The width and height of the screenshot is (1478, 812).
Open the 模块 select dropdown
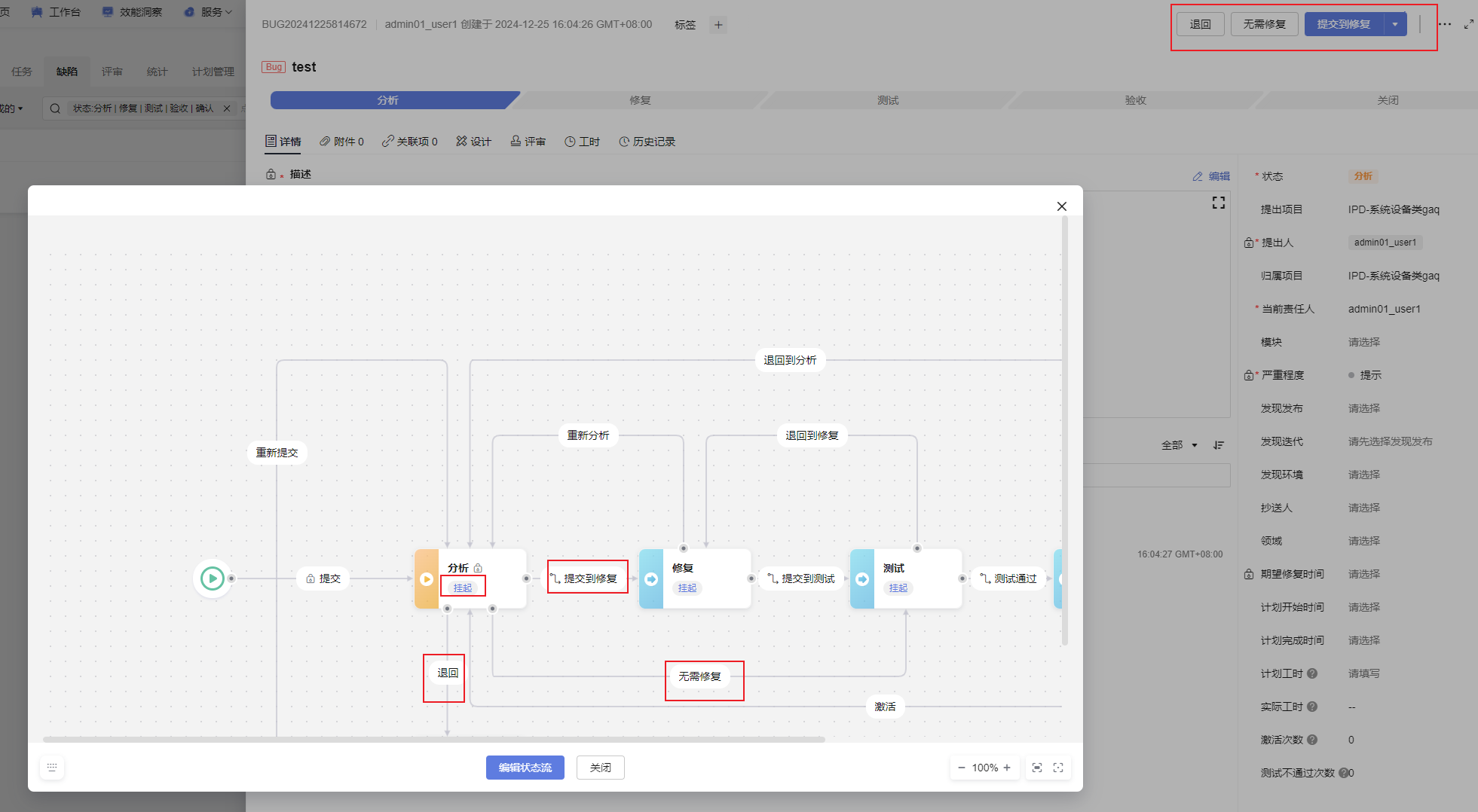pyautogui.click(x=1364, y=342)
